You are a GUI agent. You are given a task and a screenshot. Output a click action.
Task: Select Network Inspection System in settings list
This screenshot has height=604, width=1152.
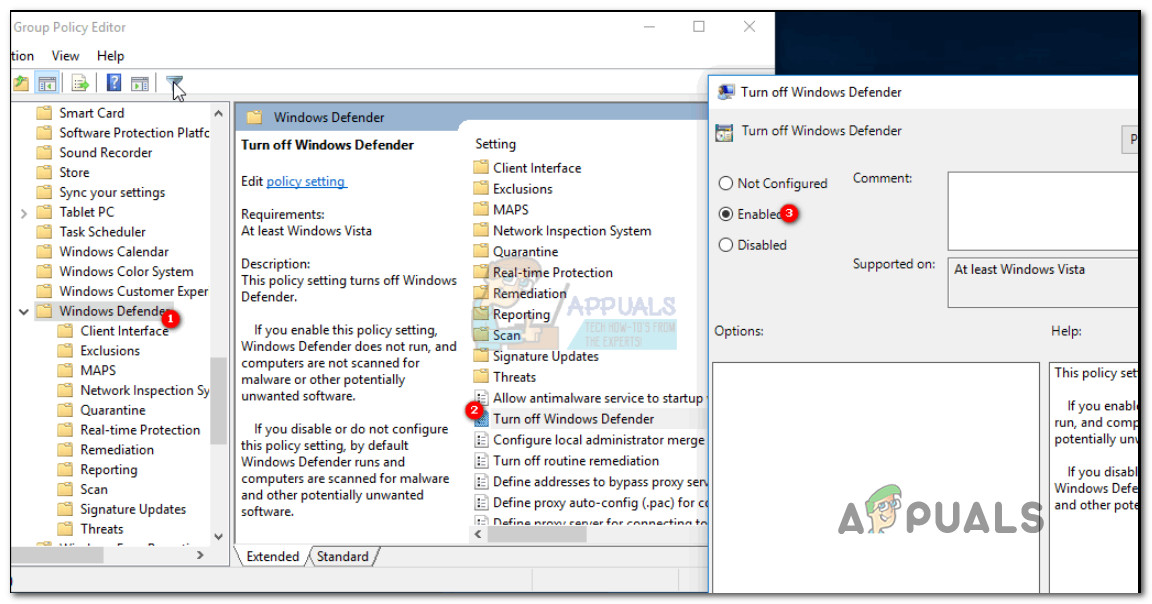pos(572,231)
